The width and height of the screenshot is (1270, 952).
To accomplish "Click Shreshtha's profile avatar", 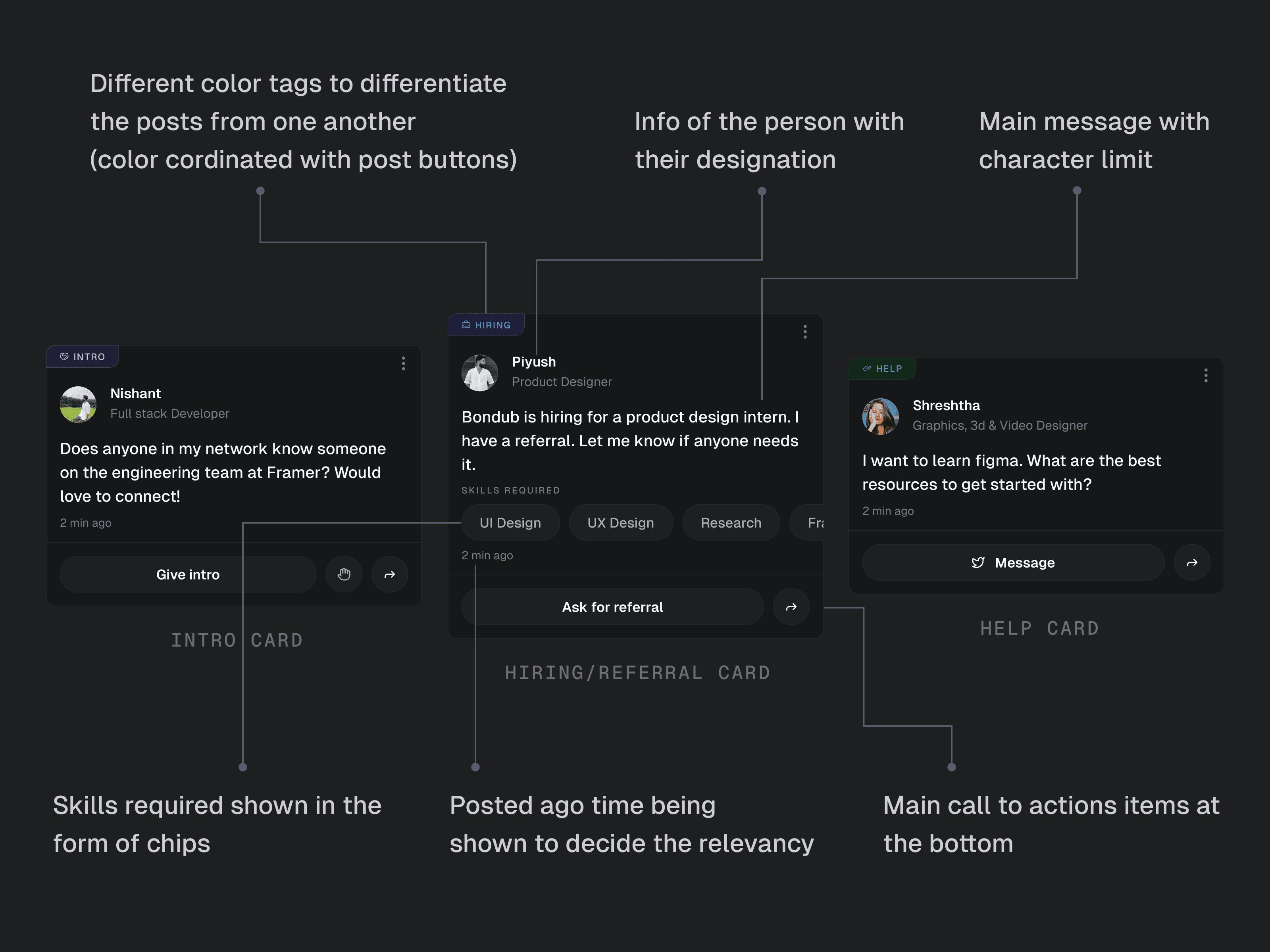I will (880, 416).
